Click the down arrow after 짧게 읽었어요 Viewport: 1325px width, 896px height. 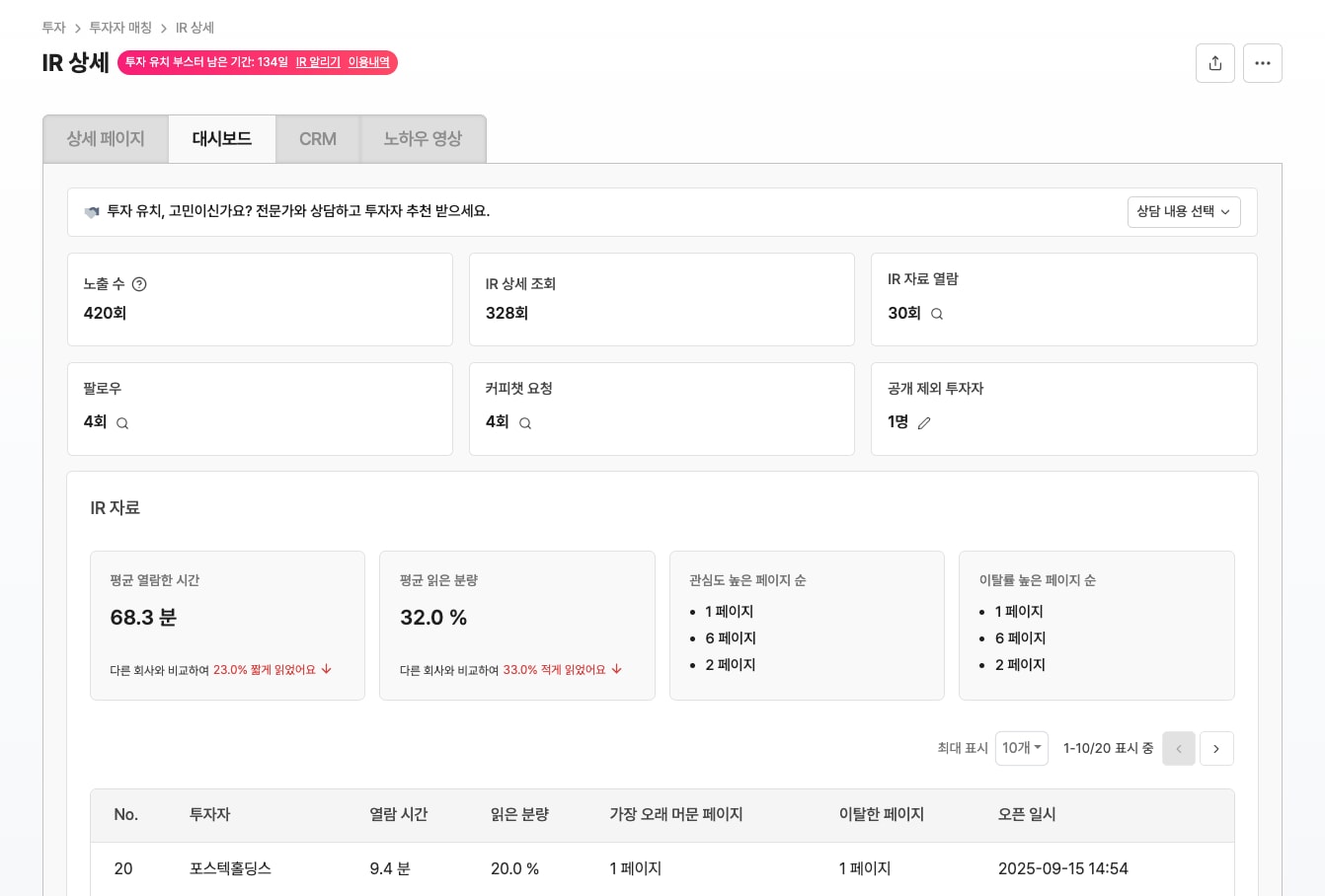326,669
